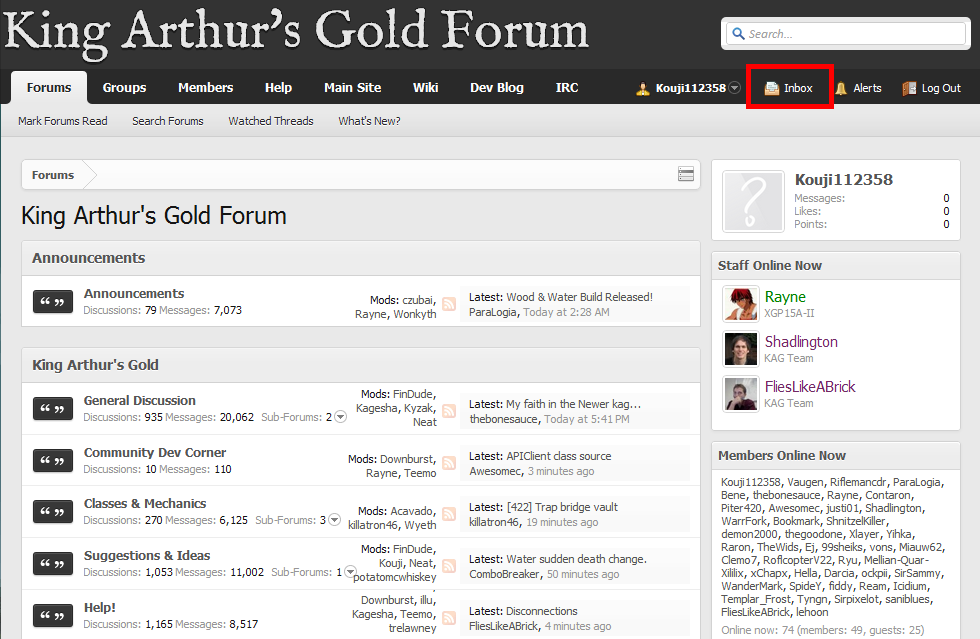980x639 pixels.
Task: Expand the Kouji112358 account dropdown arrow
Action: 735,88
